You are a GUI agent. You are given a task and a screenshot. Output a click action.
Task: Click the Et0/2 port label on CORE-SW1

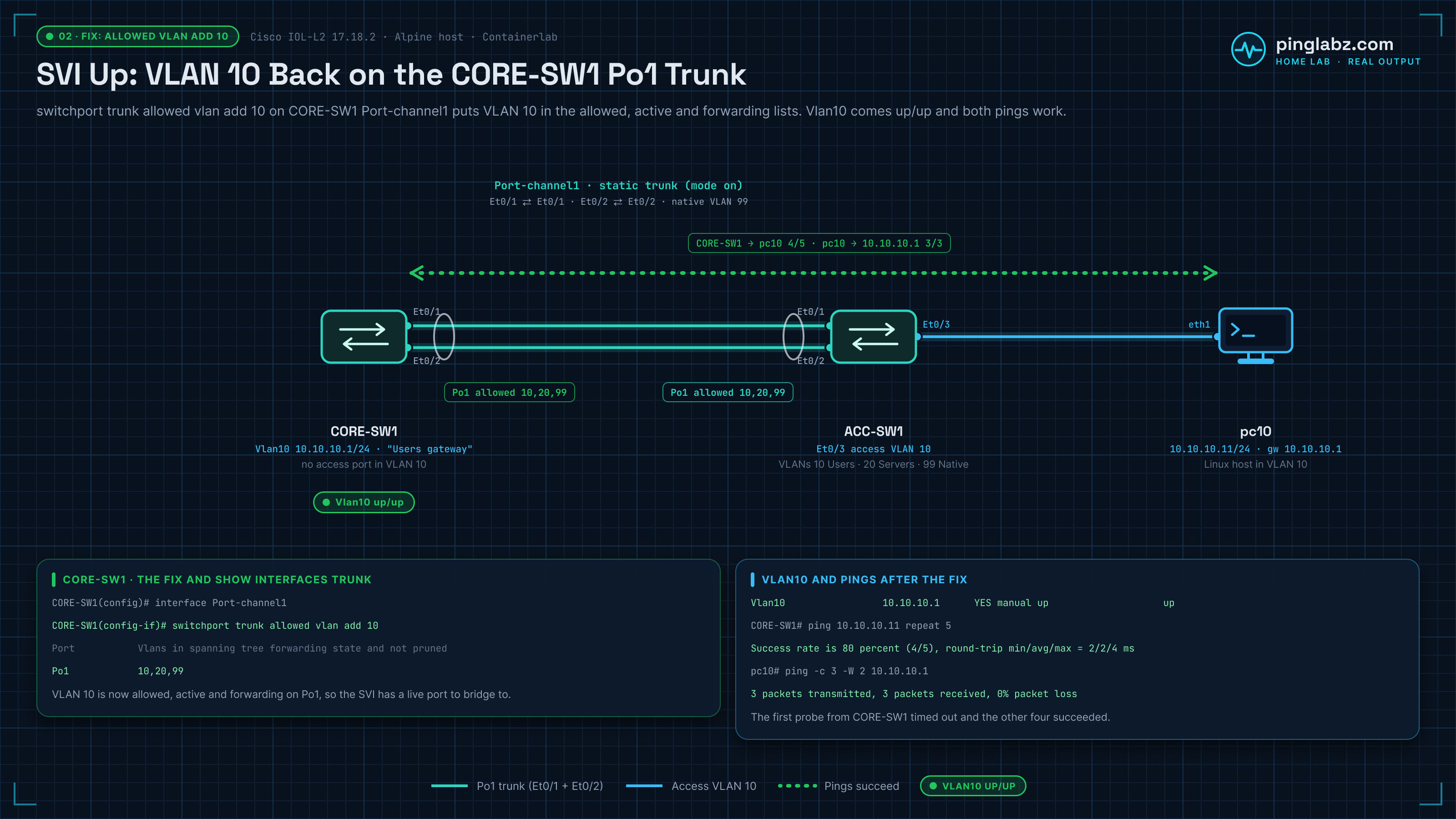(x=426, y=361)
